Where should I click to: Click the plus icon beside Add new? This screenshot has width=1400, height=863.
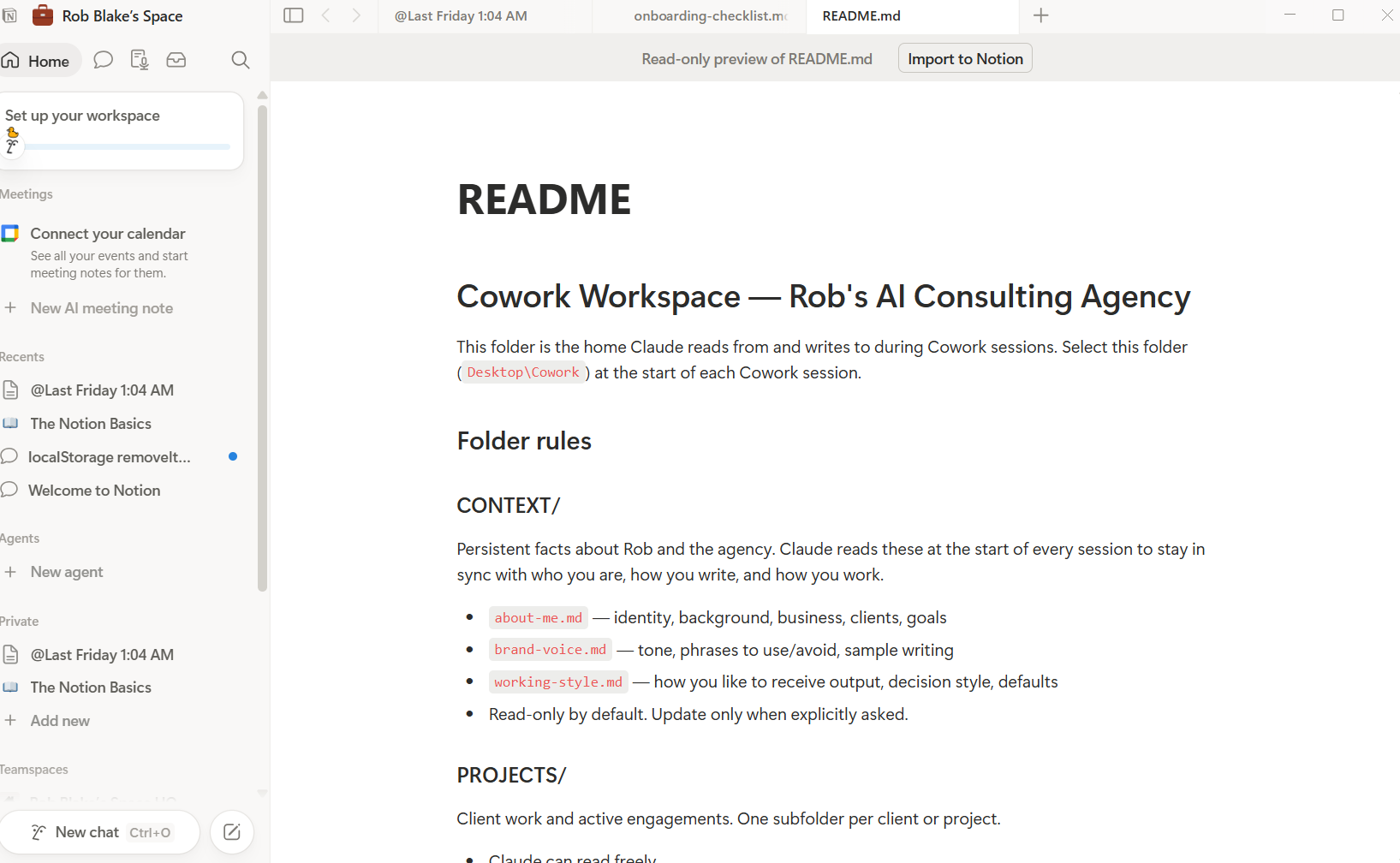[10, 720]
